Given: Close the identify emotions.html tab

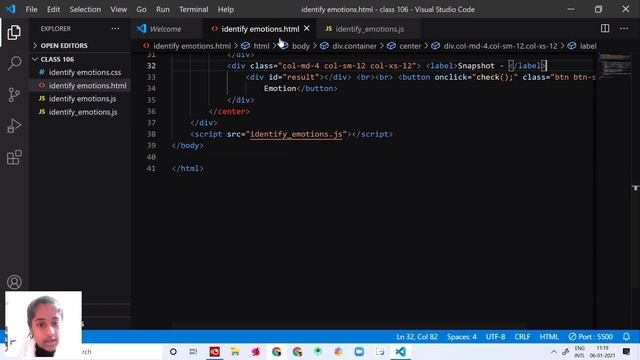Looking at the screenshot, I should click(307, 29).
